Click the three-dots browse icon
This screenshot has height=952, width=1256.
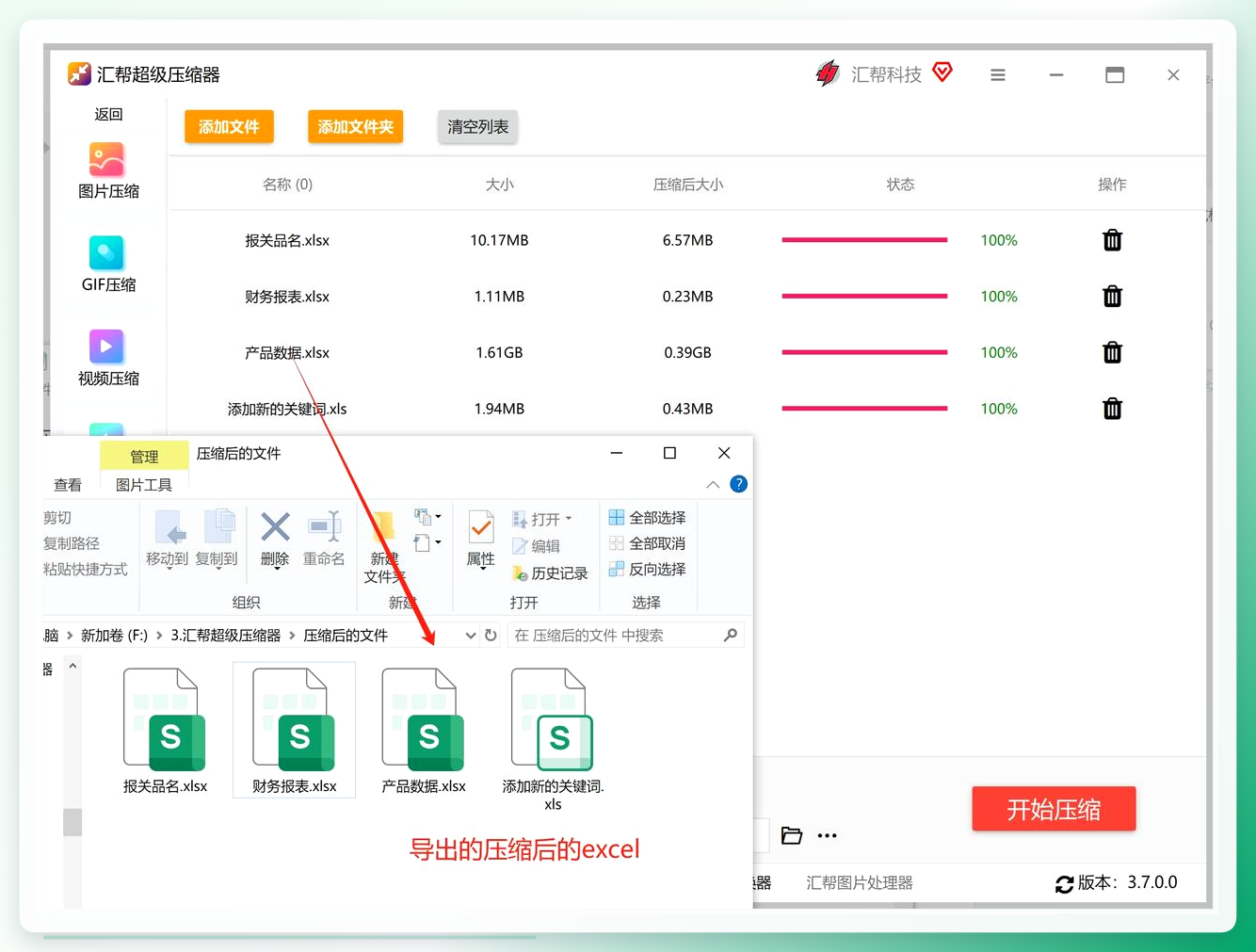pos(827,835)
